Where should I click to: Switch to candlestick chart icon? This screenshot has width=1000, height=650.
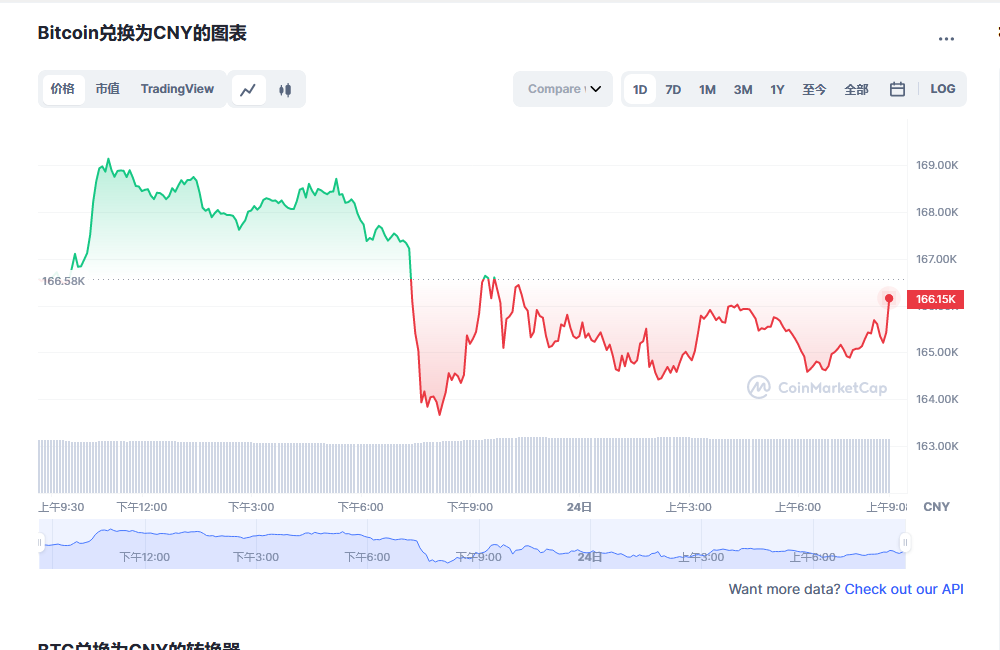285,90
